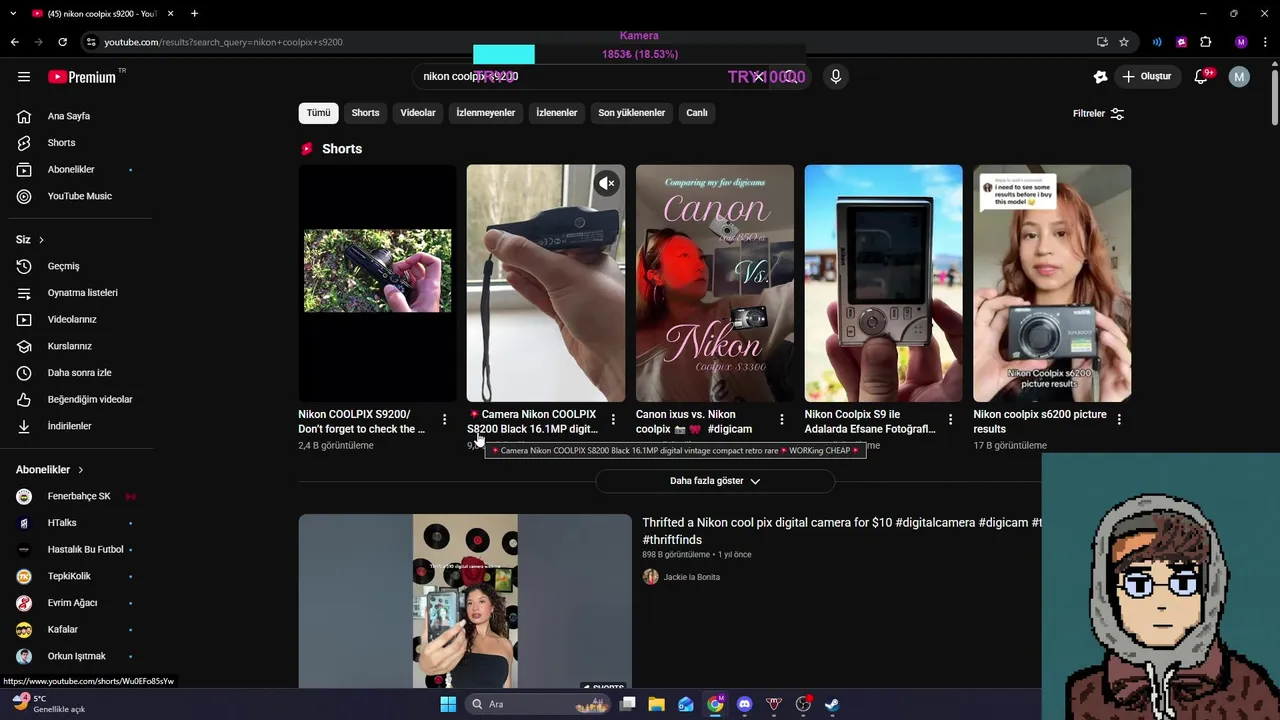This screenshot has height=720, width=1280.
Task: Open new browser tab
Action: coord(194,13)
